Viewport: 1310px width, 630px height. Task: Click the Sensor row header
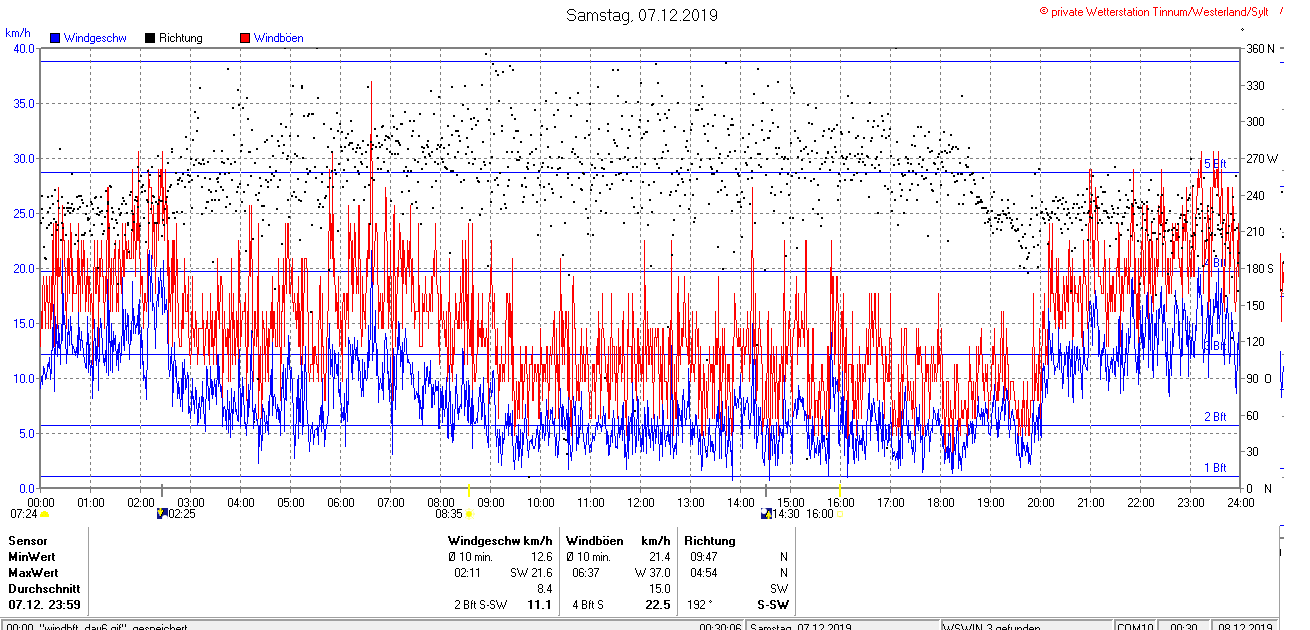click(28, 541)
